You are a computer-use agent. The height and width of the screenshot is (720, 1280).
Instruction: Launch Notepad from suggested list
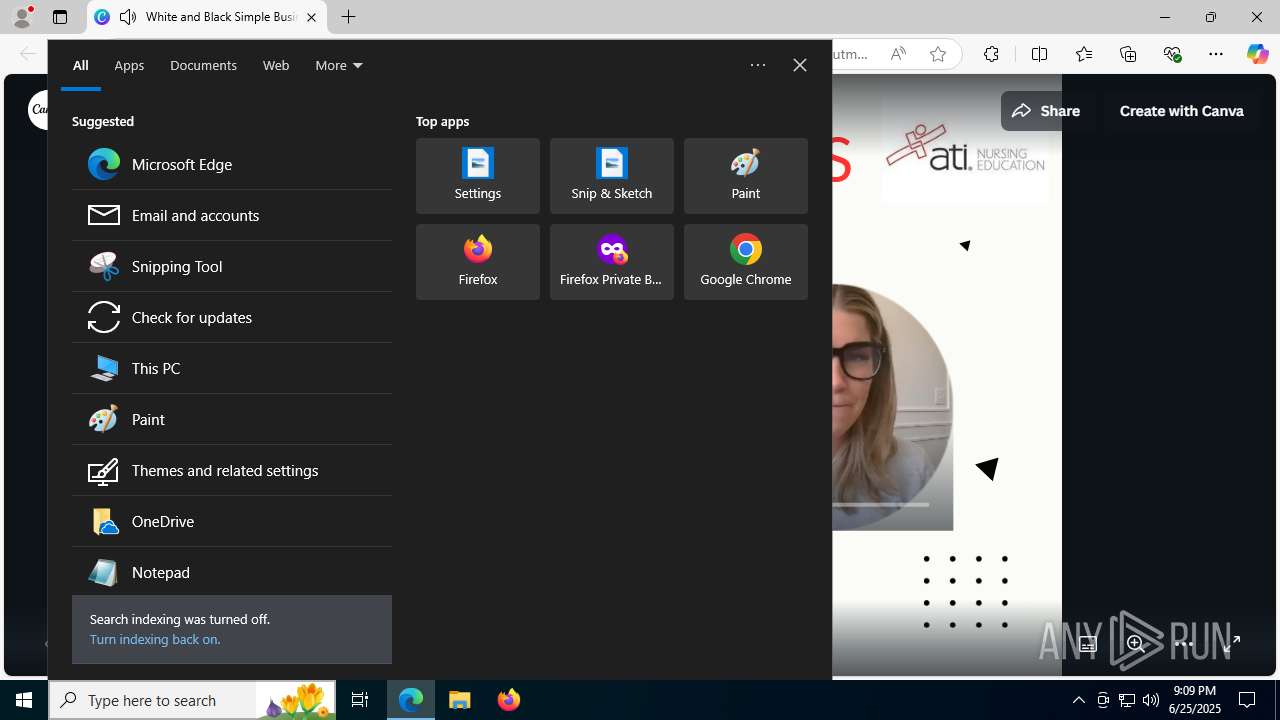point(231,572)
